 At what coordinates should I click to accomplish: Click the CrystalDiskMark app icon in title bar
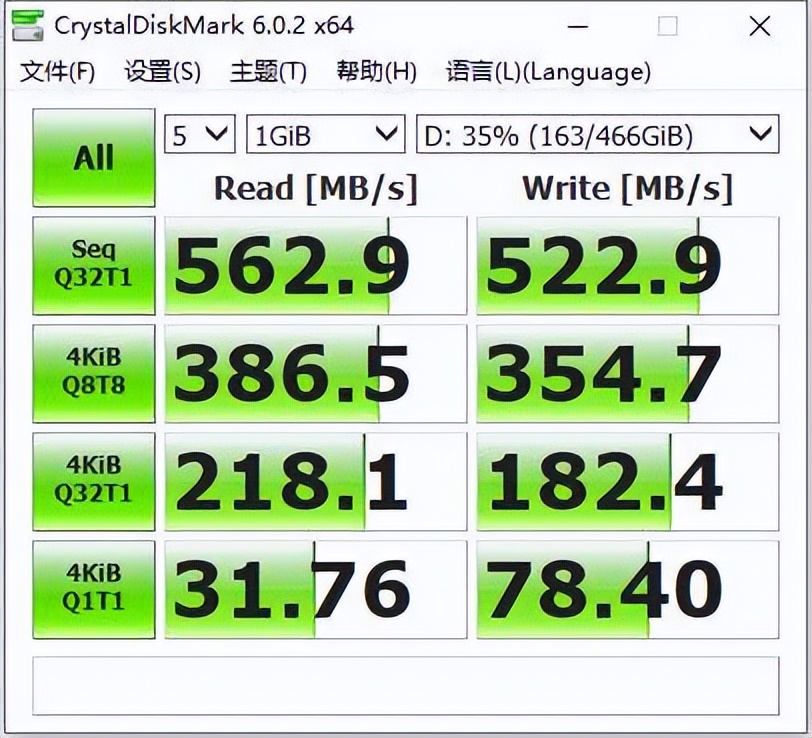(x=27, y=24)
